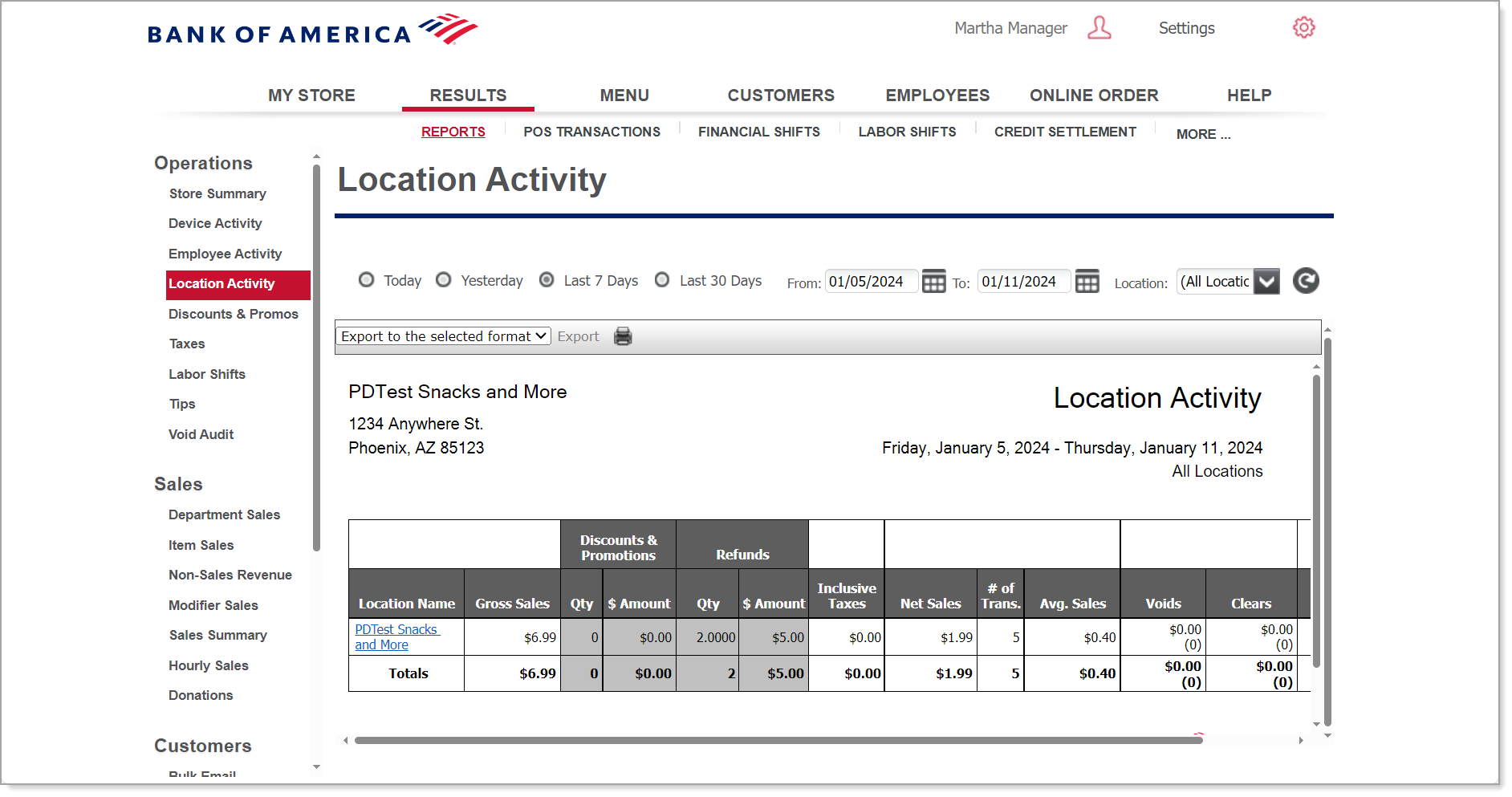
Task: Open LABOR SHIFTS submenu
Action: (907, 132)
